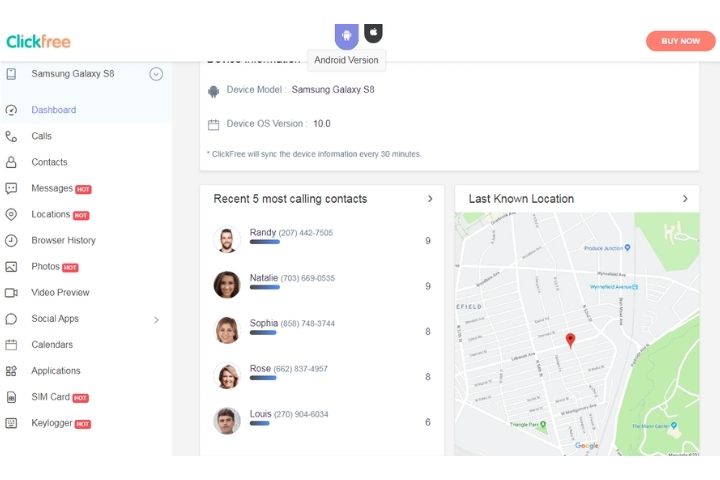Select the text Sophia (858) 748-3744
Image resolution: width=720 pixels, height=480 pixels.
[x=292, y=323]
